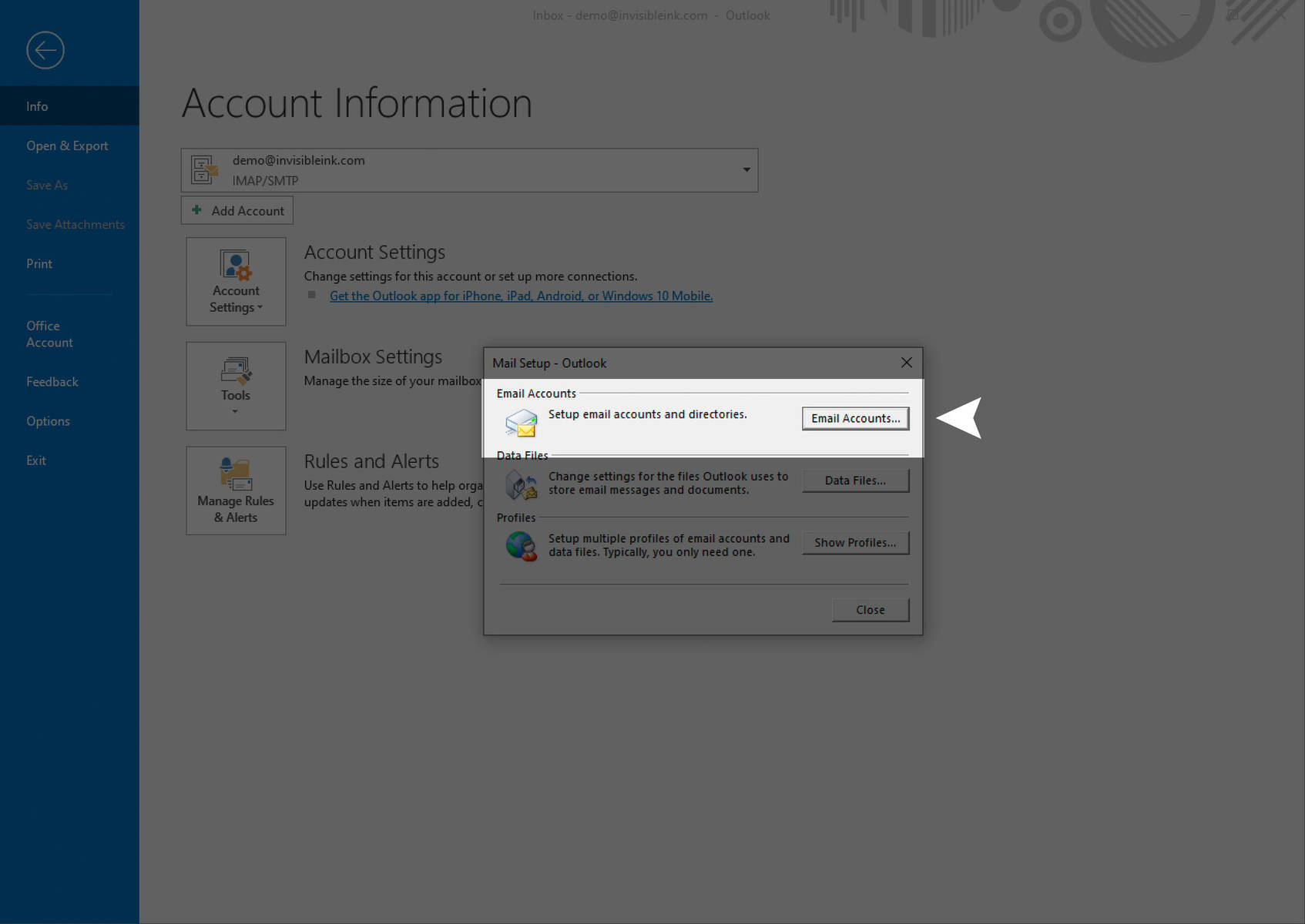1305x924 pixels.
Task: Open the Print page
Action: tap(69, 263)
